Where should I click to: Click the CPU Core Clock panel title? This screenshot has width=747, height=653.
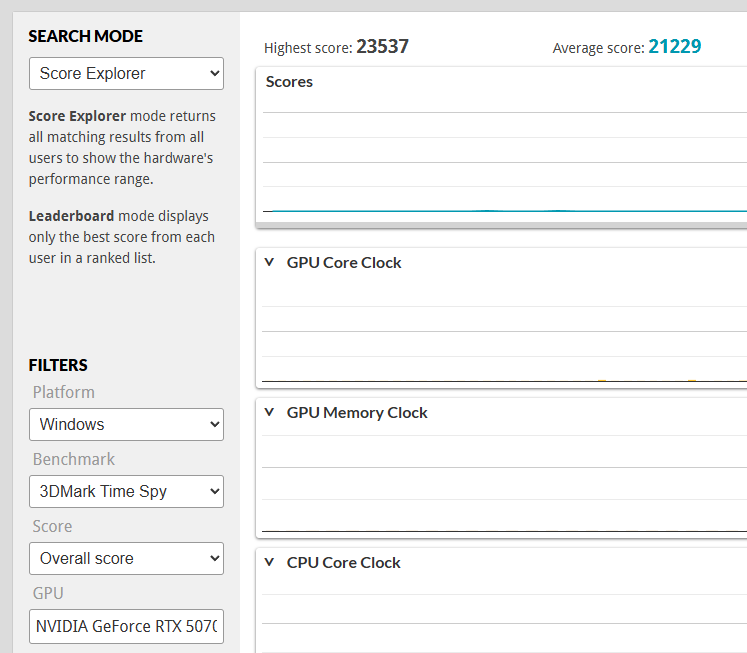click(343, 563)
